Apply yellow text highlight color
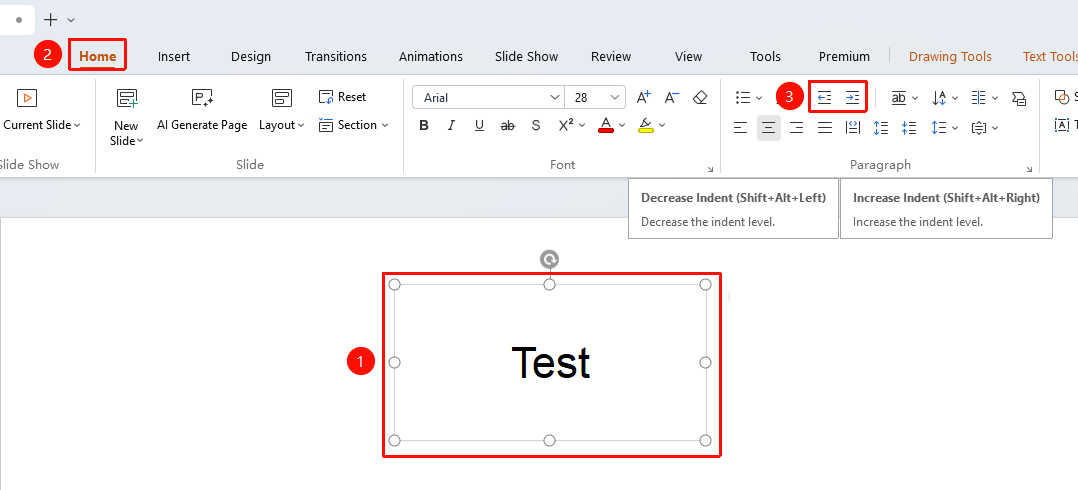The width and height of the screenshot is (1078, 490). [646, 125]
